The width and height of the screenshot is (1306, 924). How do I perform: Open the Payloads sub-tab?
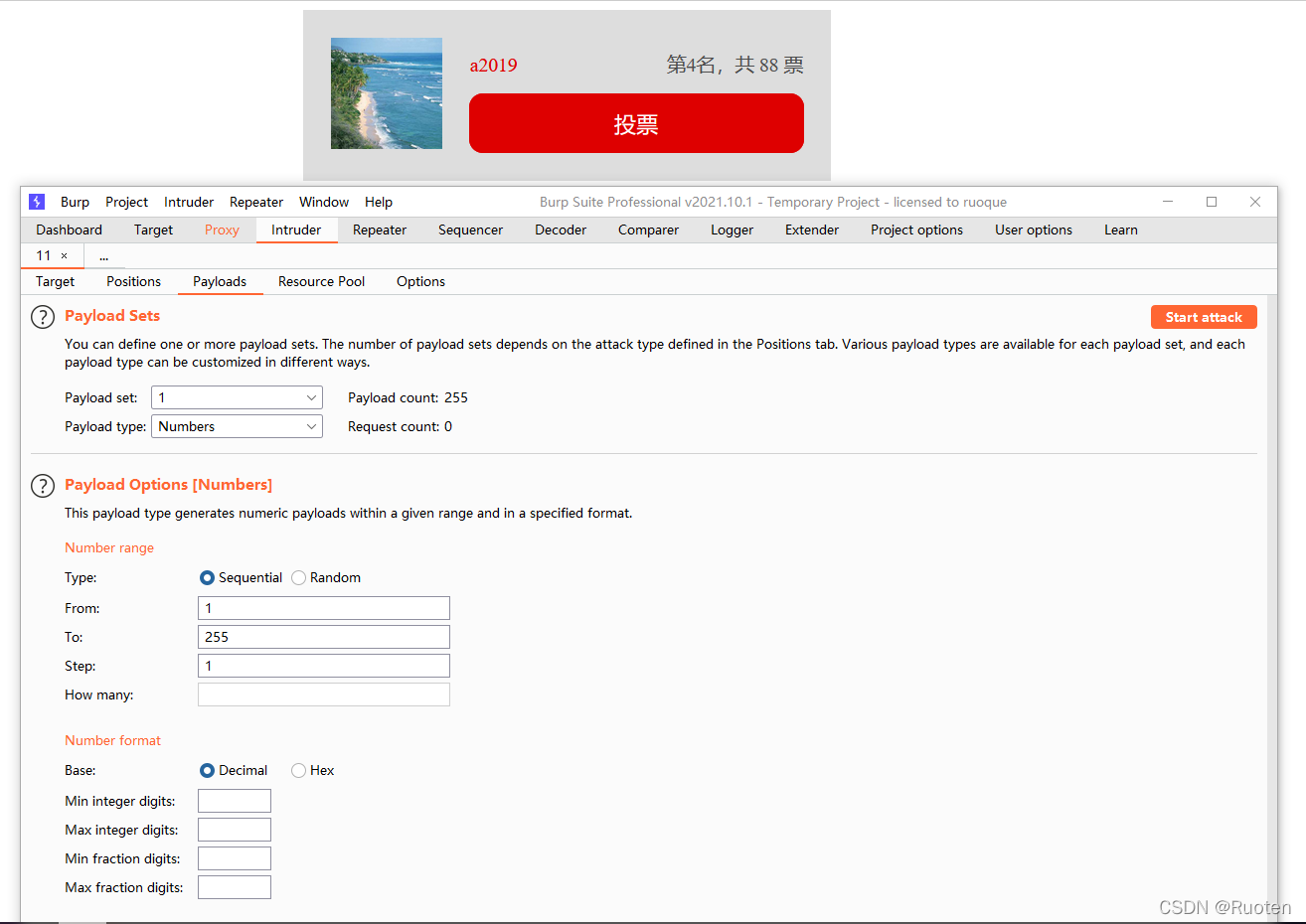pyautogui.click(x=220, y=281)
